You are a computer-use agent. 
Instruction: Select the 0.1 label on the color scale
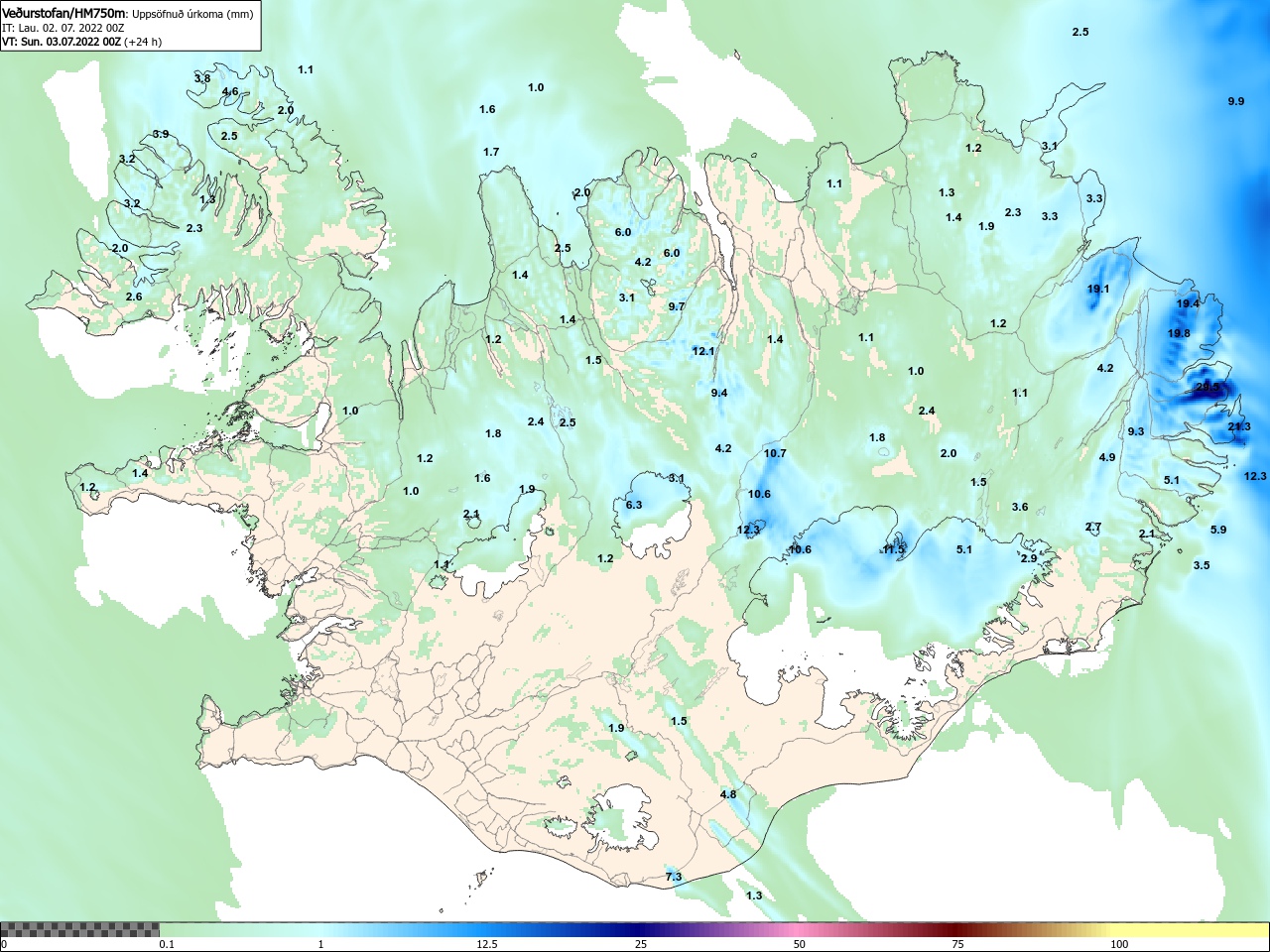(167, 944)
